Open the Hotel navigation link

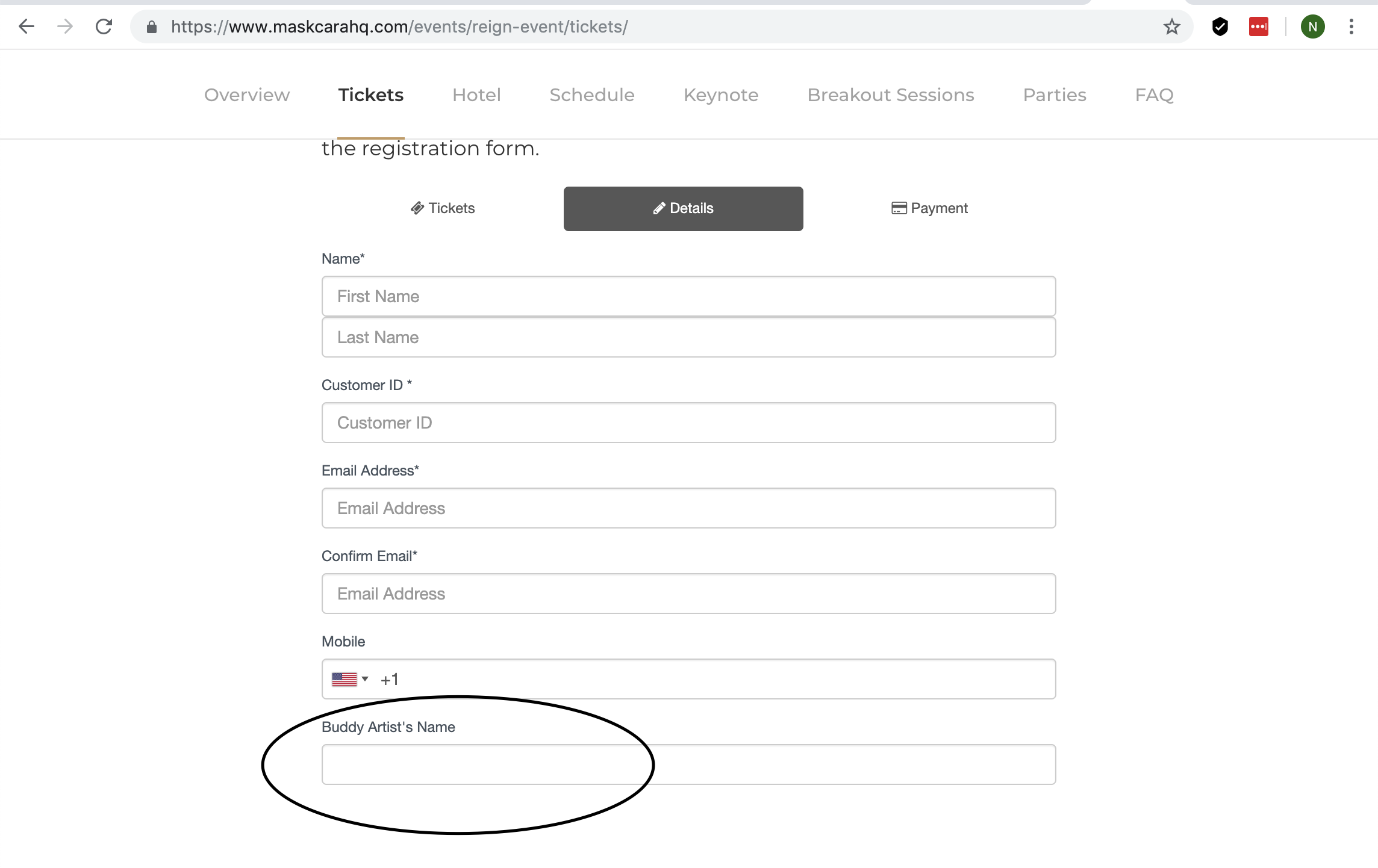[x=476, y=95]
